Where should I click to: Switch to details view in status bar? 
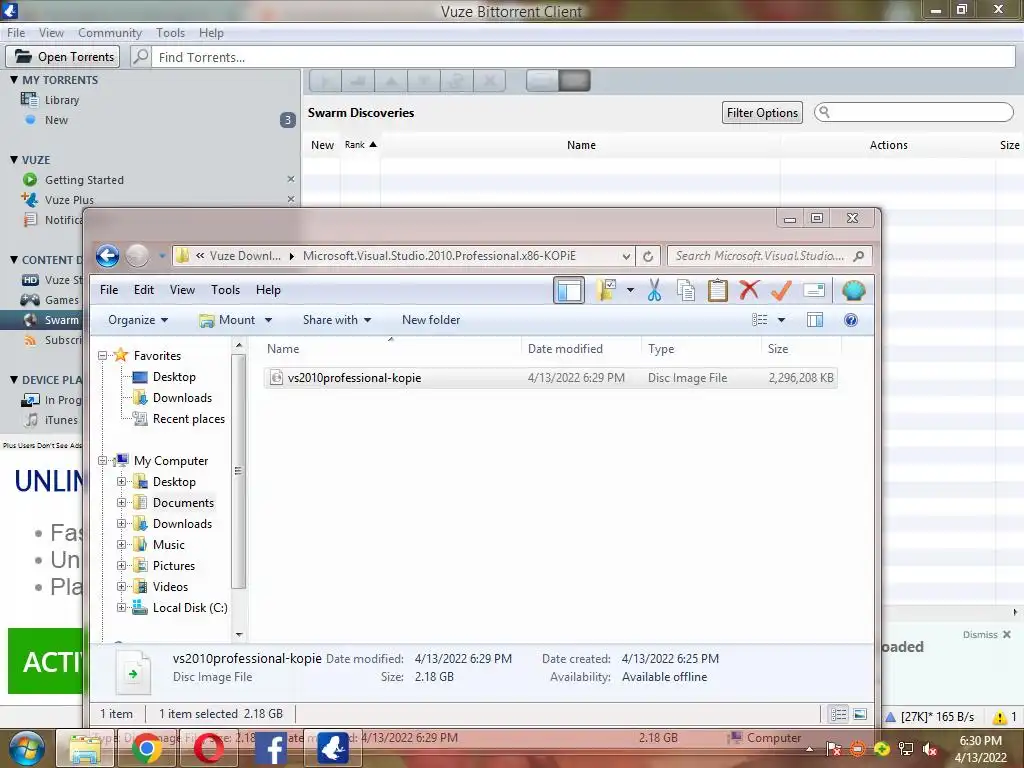tap(839, 714)
